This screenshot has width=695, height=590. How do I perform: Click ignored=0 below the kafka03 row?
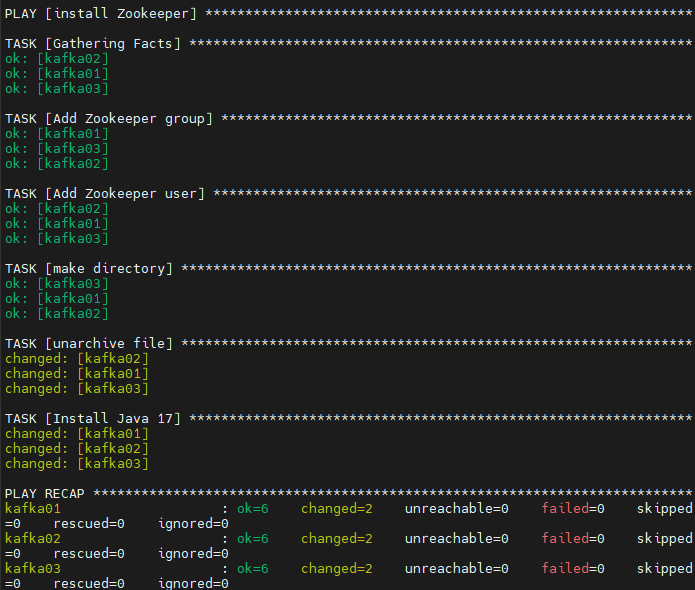tap(193, 583)
